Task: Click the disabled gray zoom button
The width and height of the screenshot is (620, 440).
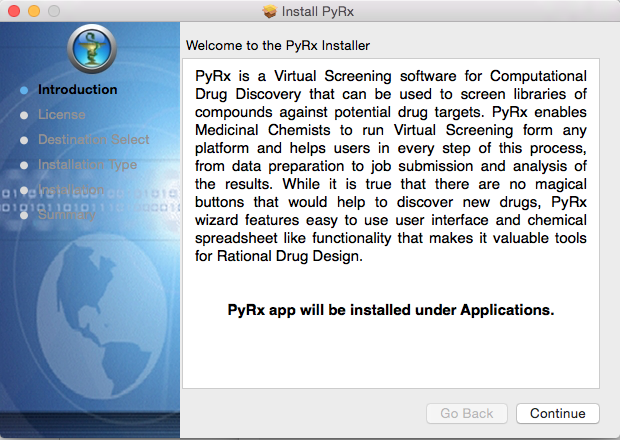Action: [x=54, y=11]
